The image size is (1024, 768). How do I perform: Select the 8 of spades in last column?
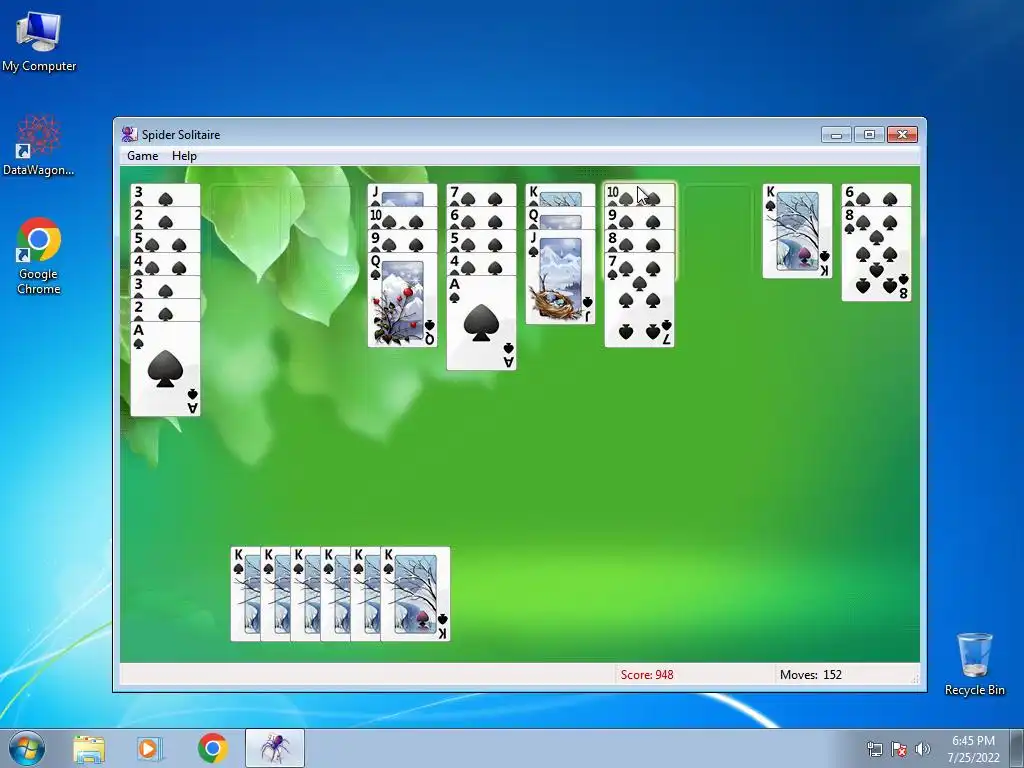click(876, 253)
